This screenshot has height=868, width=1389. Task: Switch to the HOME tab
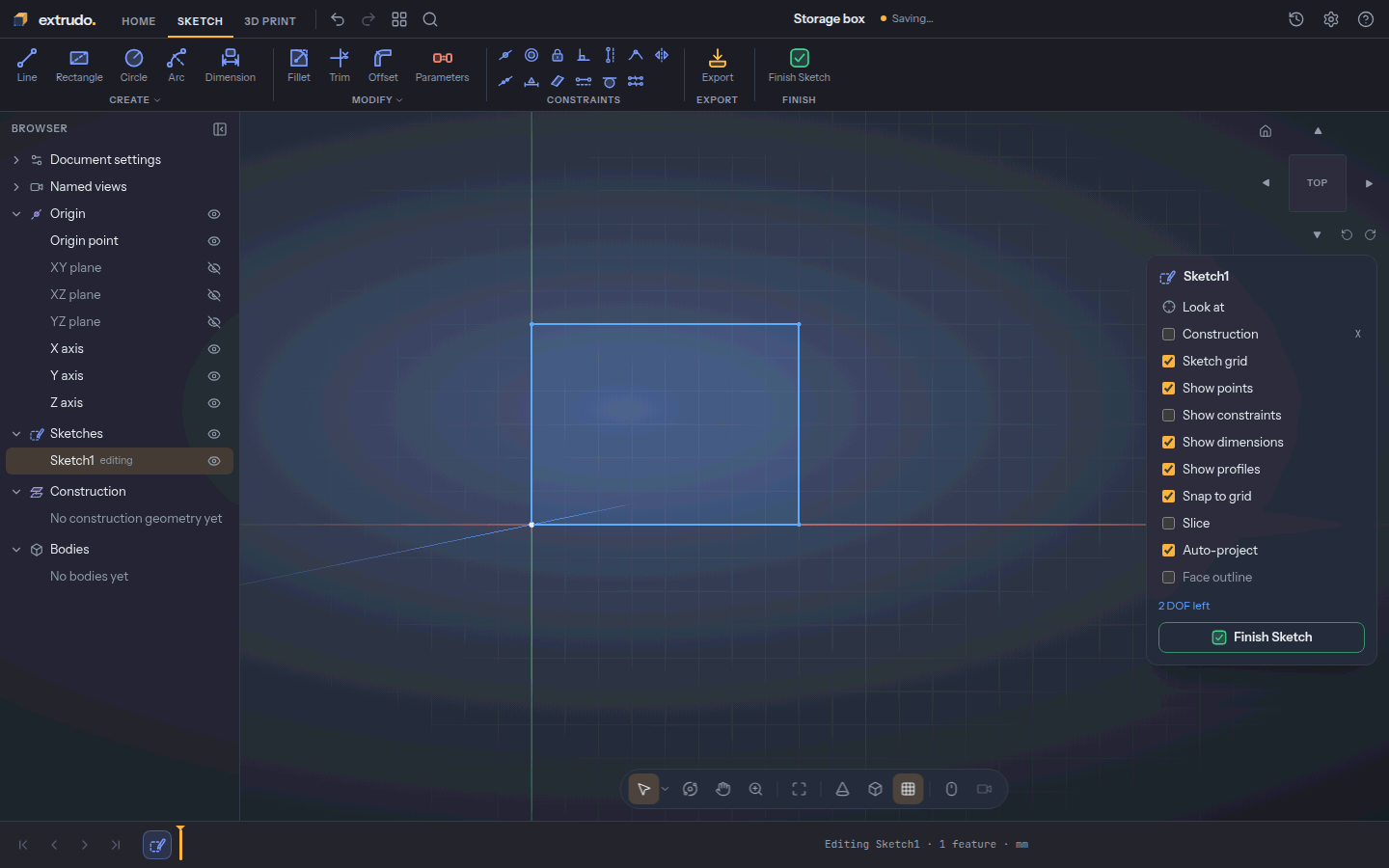(x=139, y=21)
